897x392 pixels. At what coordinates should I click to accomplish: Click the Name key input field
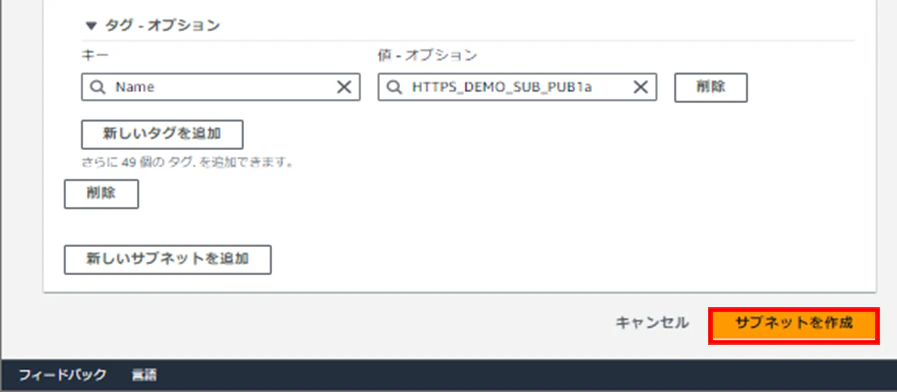[221, 87]
